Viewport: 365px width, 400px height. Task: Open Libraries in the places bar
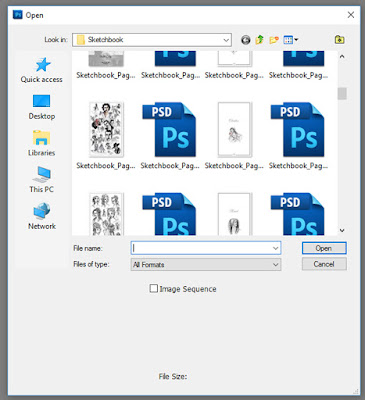click(x=42, y=143)
